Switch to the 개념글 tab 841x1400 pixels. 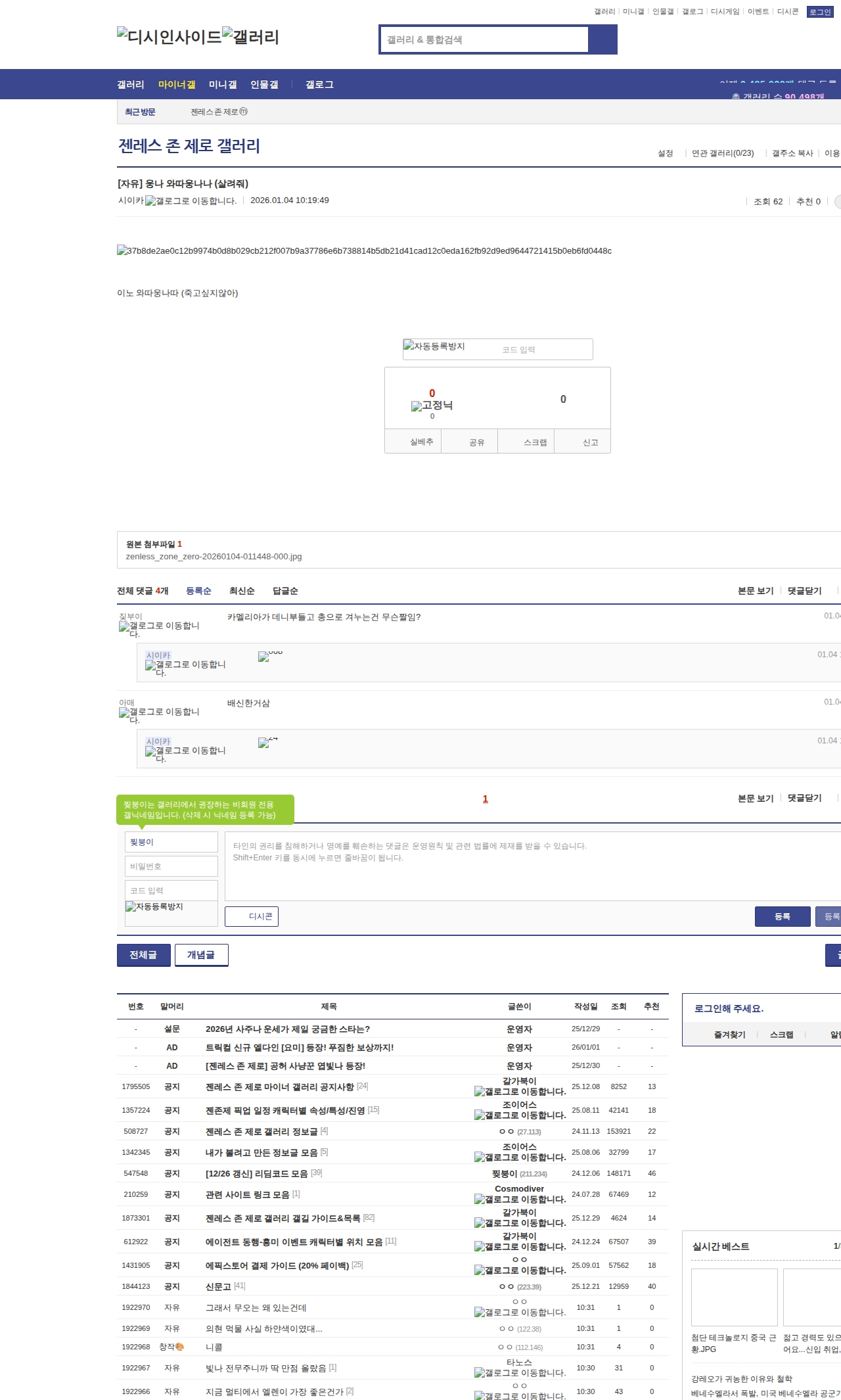tap(201, 955)
